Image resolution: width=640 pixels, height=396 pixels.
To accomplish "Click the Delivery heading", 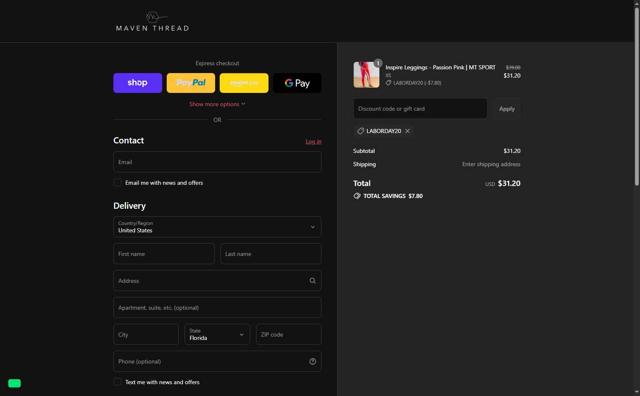I will [x=129, y=206].
